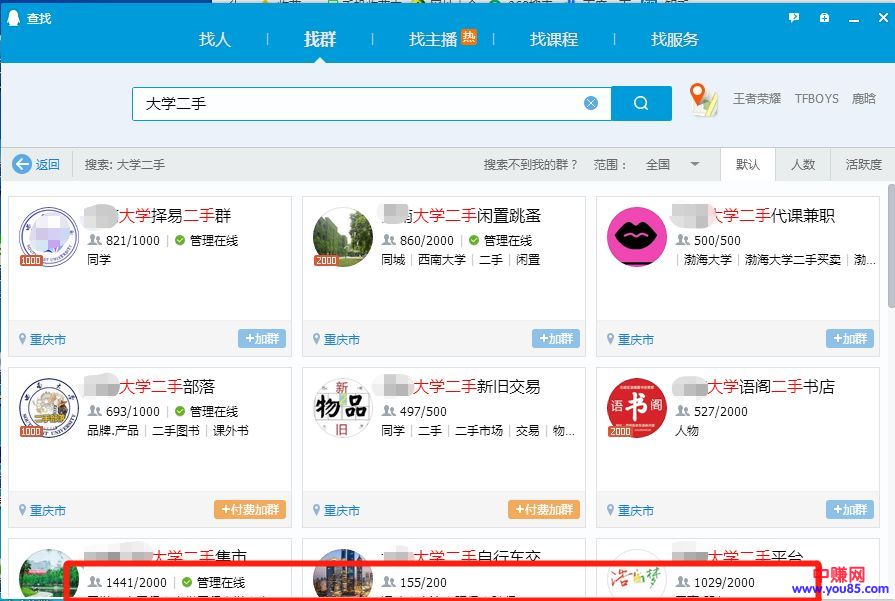Click 付费加群 for 大学二手部落
This screenshot has width=895, height=601.
(250, 509)
